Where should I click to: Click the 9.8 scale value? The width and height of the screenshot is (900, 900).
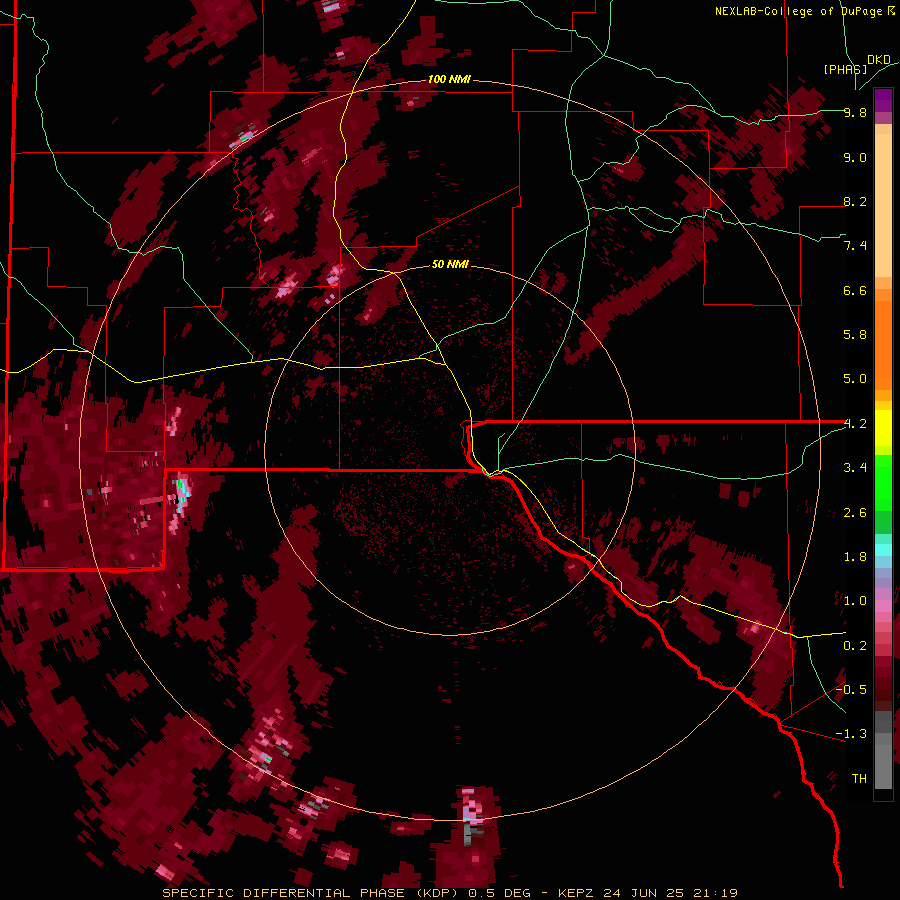[855, 112]
